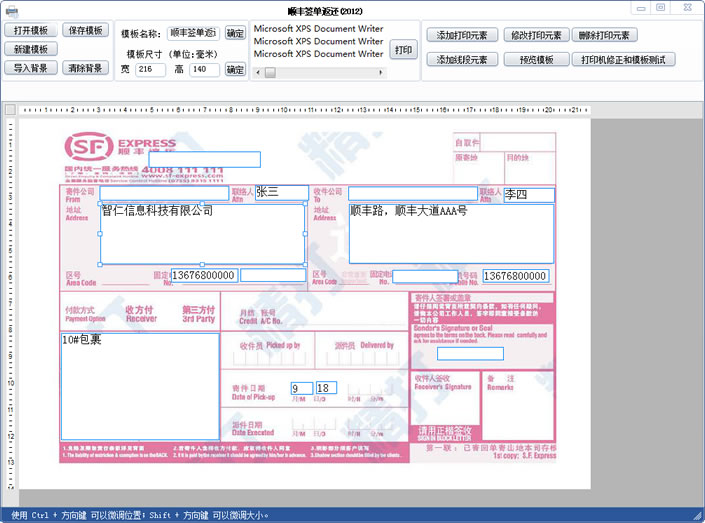Click 删除打印元素 button

[x=606, y=35]
